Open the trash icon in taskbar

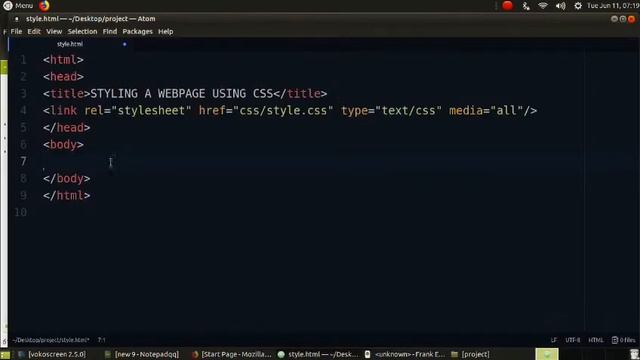click(634, 354)
